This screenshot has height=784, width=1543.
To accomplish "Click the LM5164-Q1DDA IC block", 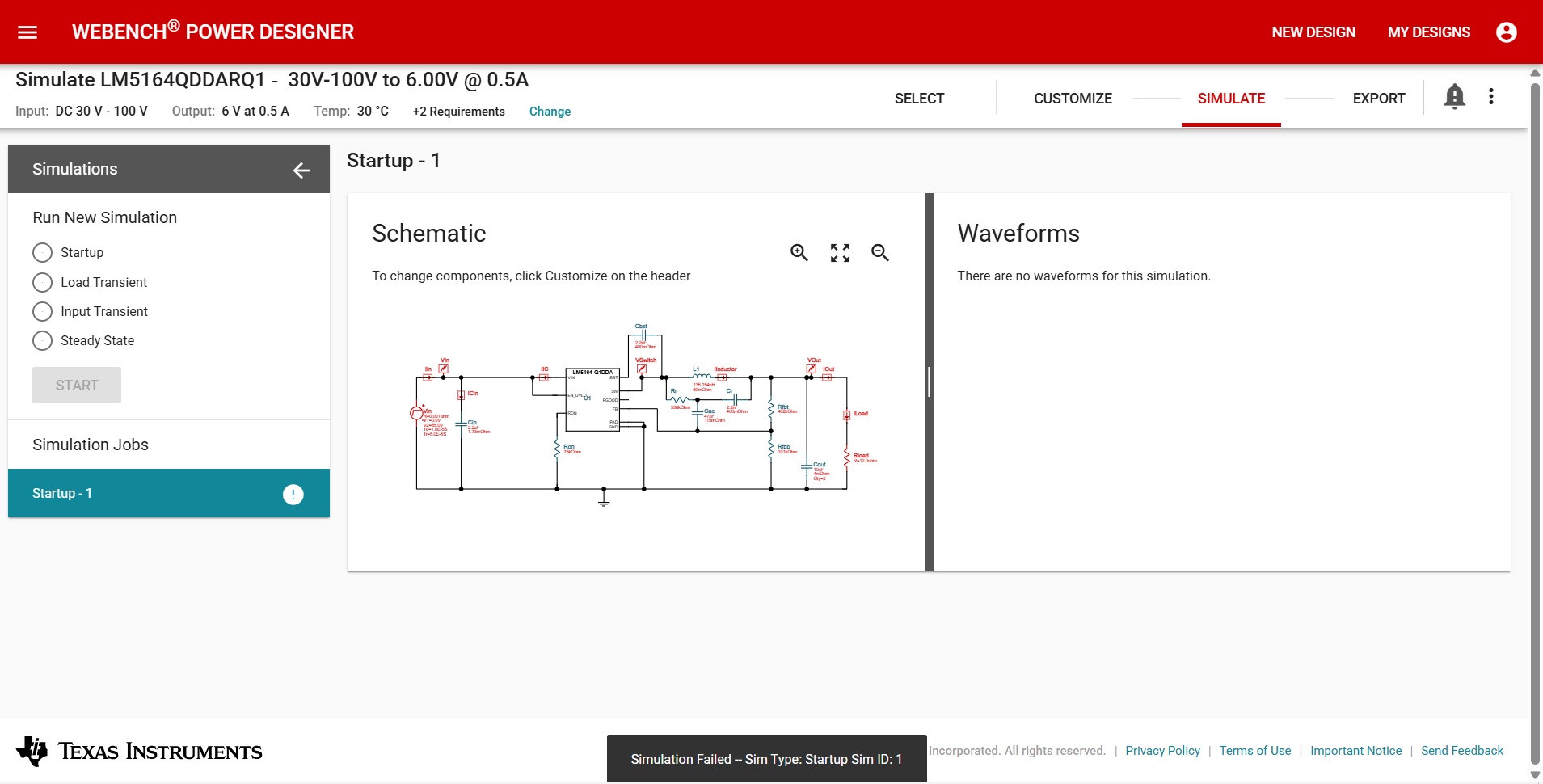I will 592,400.
